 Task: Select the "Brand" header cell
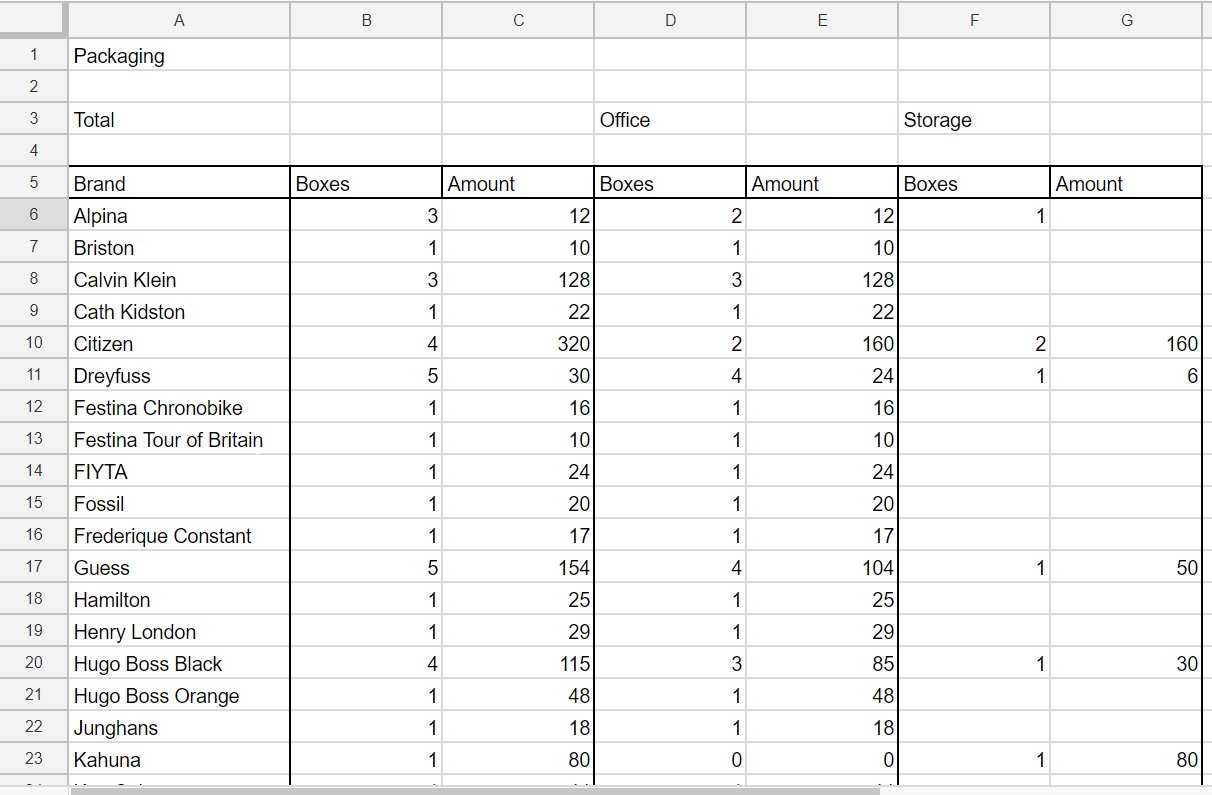(x=179, y=184)
